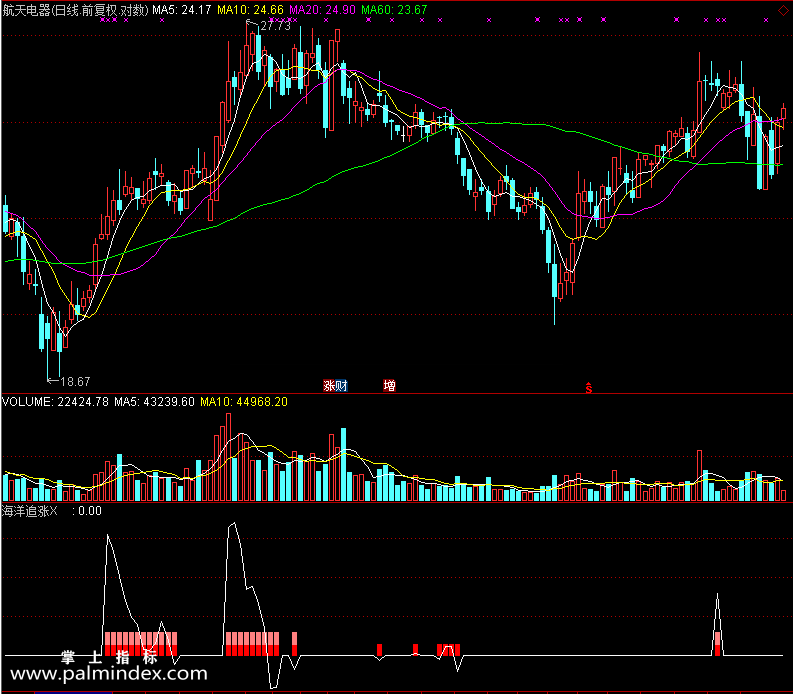Click the 涨财 info marker

[335, 386]
